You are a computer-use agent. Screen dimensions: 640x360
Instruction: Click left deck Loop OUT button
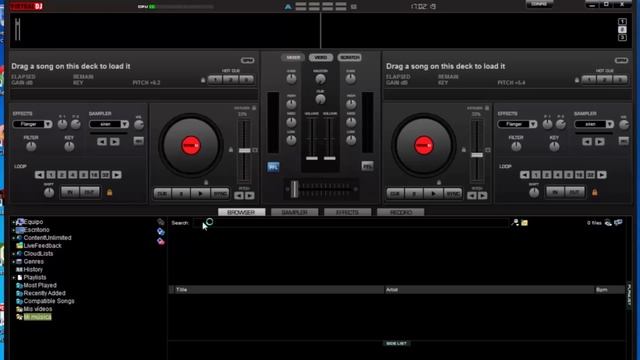pos(89,192)
